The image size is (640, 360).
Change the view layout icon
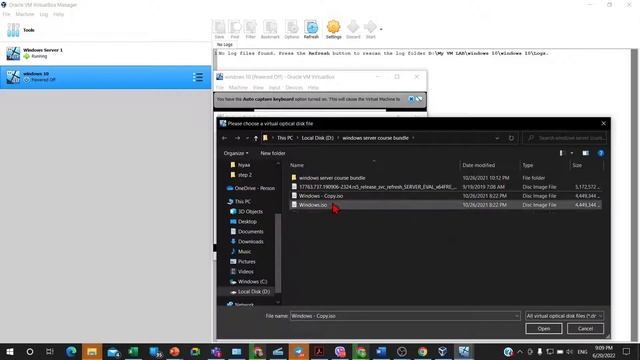(561, 153)
